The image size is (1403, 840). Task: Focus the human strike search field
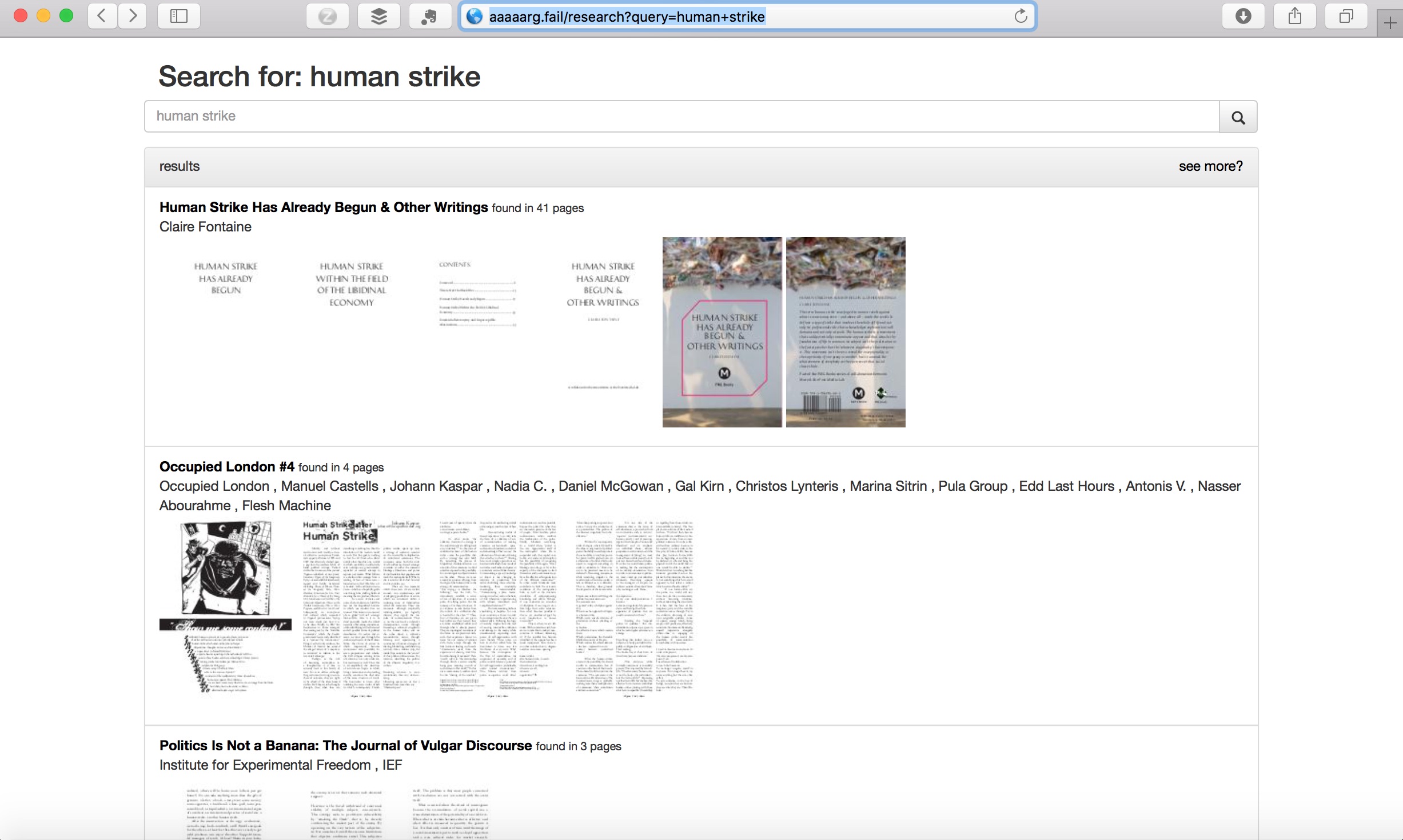(680, 117)
